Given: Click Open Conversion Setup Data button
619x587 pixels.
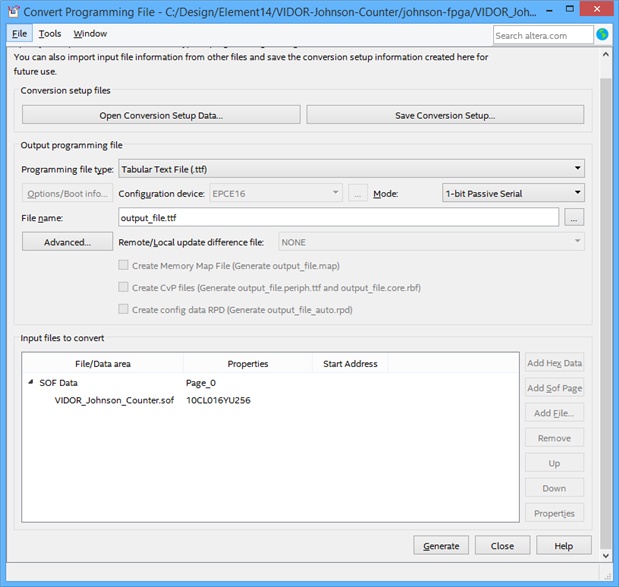Looking at the screenshot, I should (161, 115).
